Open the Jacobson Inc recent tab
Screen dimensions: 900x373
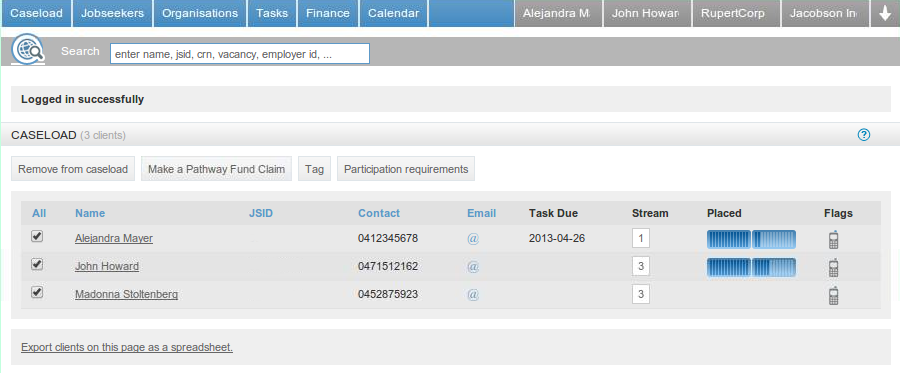pos(825,13)
